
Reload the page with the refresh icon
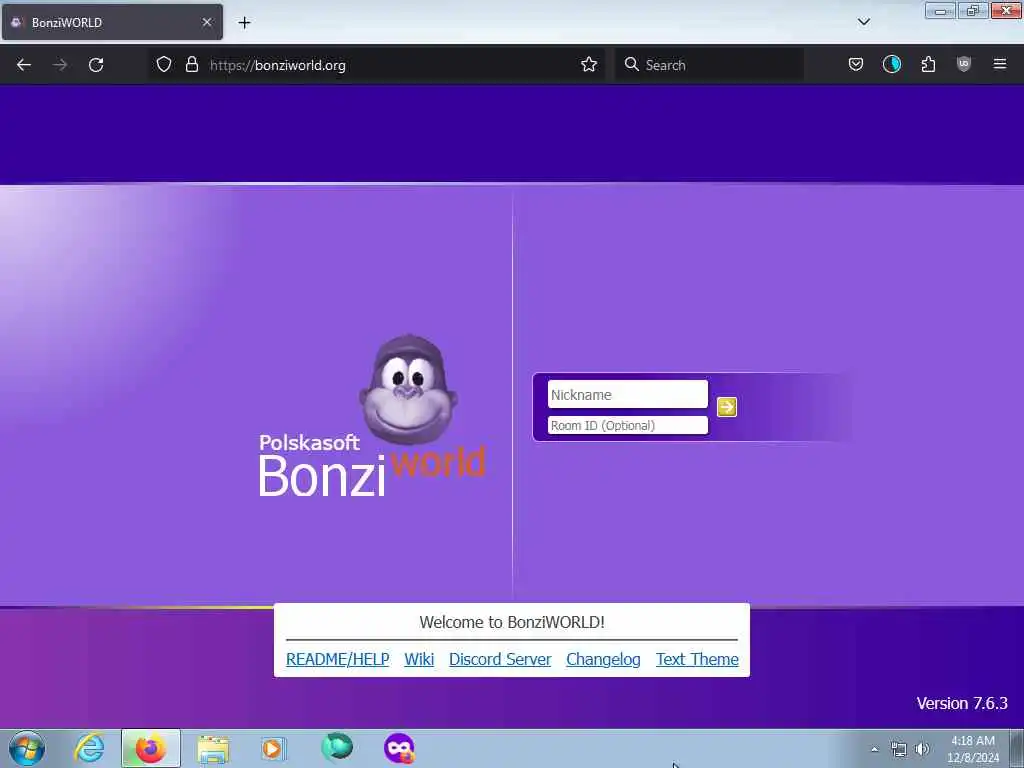(96, 65)
